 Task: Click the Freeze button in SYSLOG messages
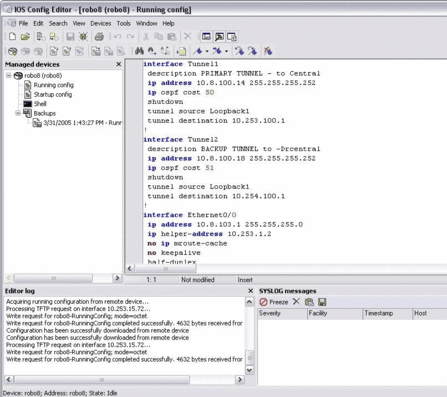[x=274, y=302]
